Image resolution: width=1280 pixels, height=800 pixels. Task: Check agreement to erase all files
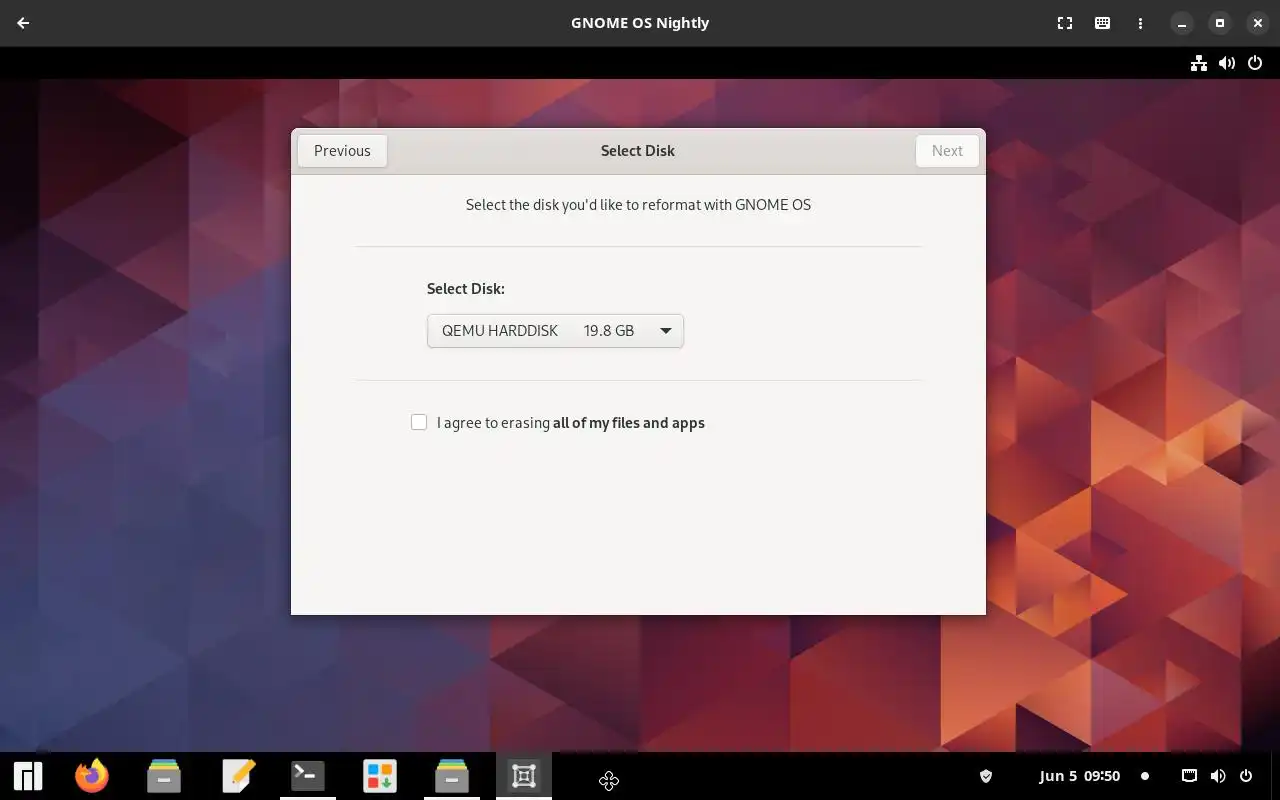419,422
